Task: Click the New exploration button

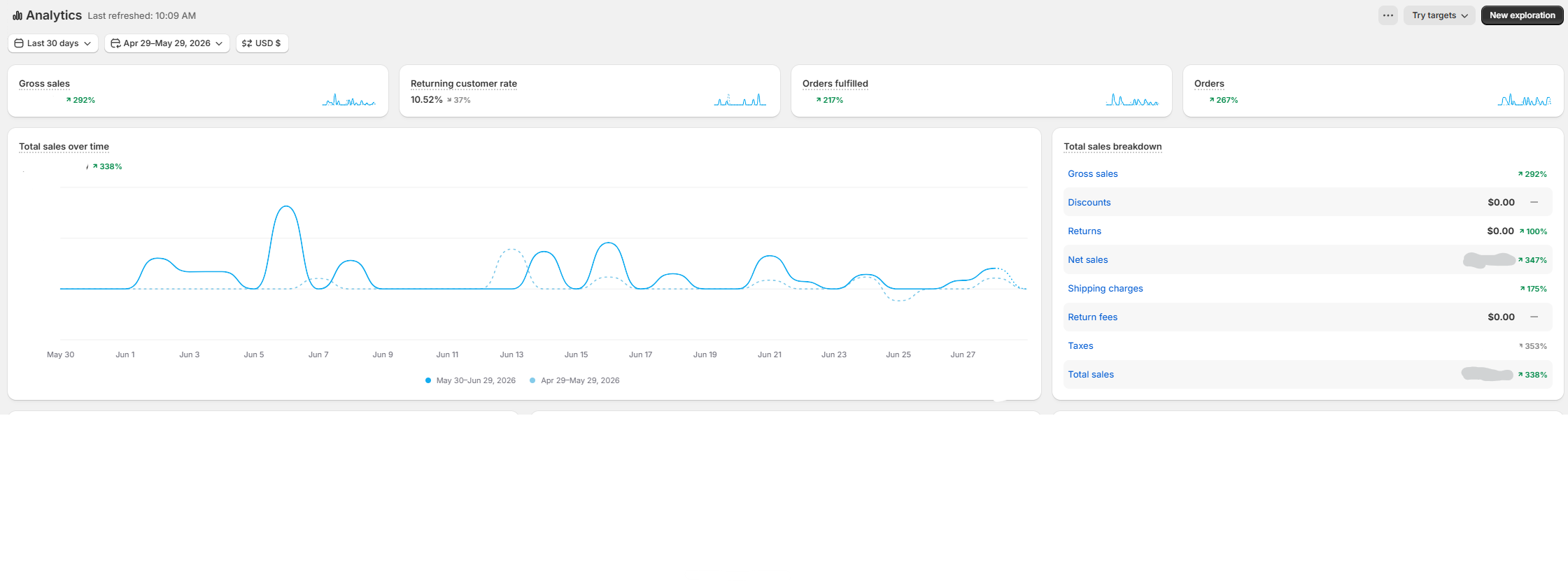Action: coord(1523,15)
